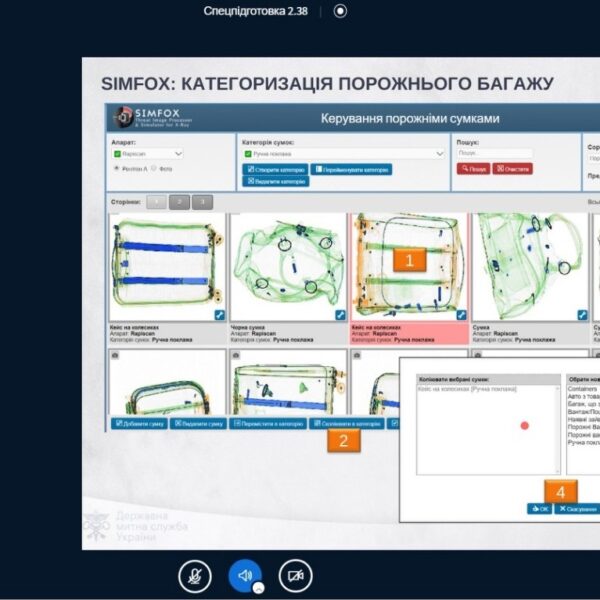Go to page 1 of the bags

point(157,202)
